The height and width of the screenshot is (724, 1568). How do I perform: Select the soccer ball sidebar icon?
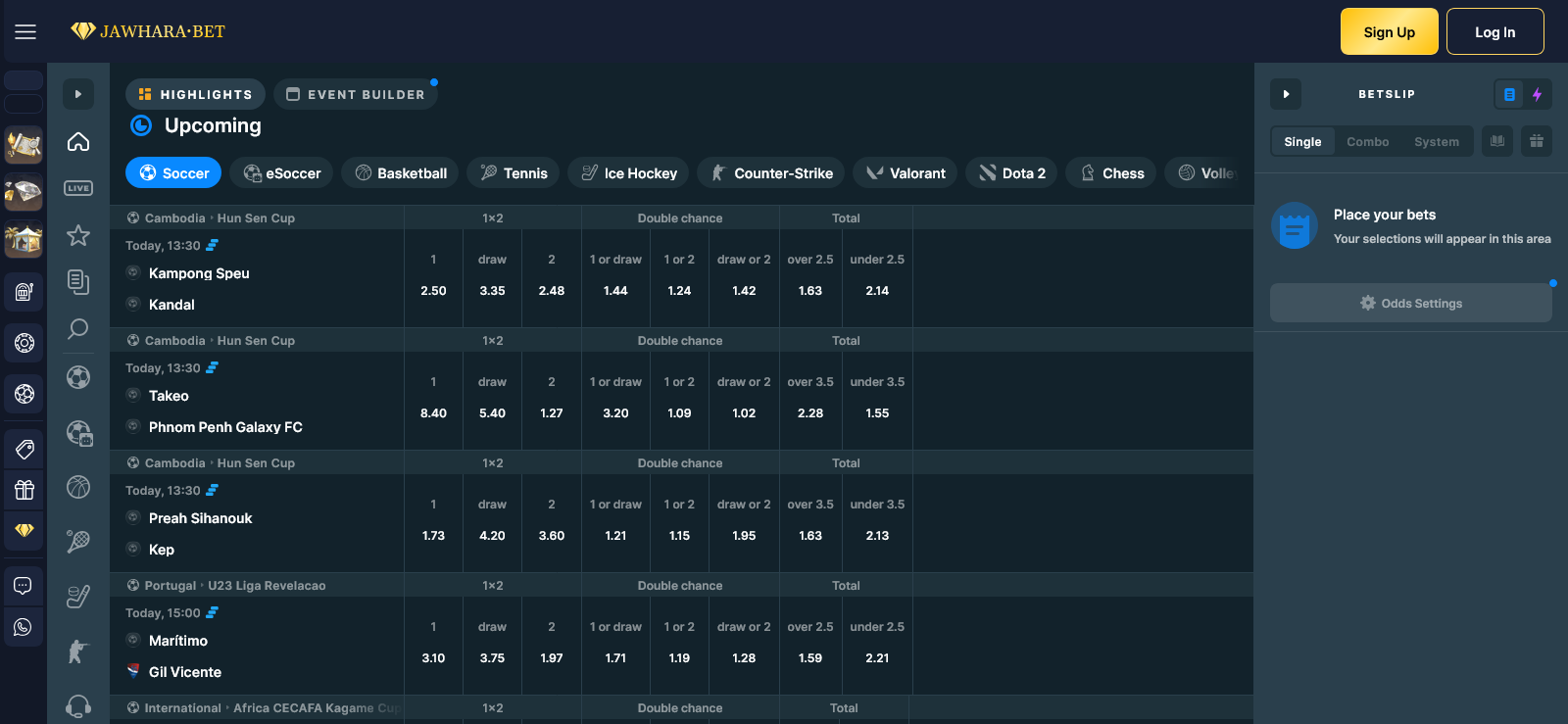click(x=78, y=377)
